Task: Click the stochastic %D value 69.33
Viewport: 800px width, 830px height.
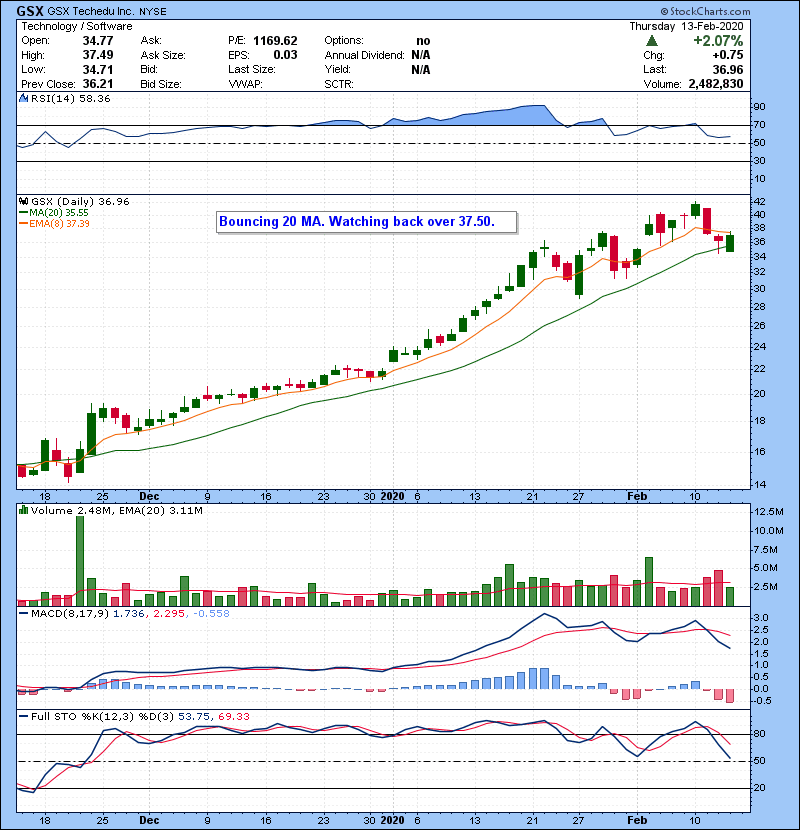Action: pyautogui.click(x=233, y=717)
